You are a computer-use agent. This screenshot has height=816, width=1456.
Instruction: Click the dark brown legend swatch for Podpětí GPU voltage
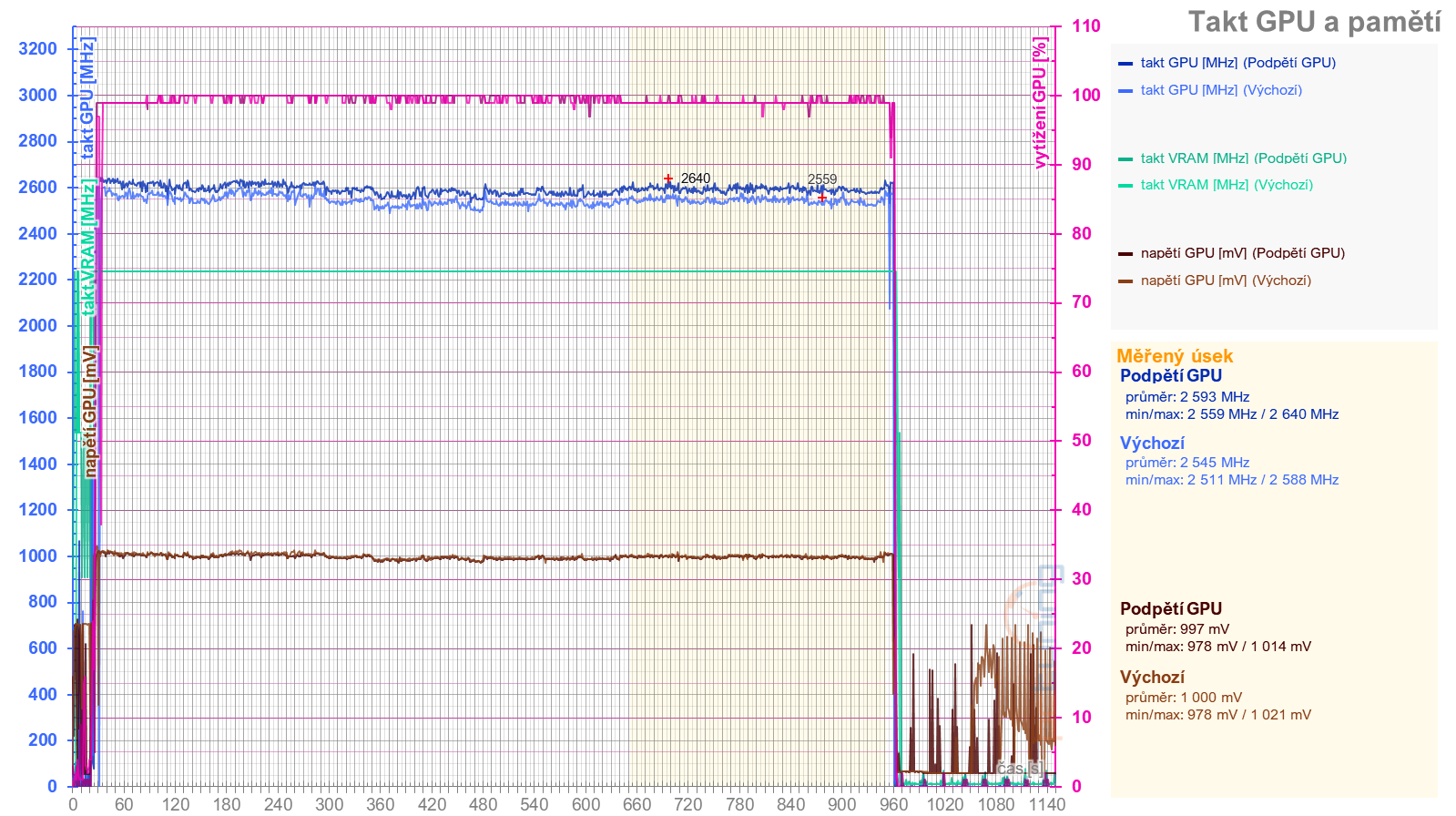[x=1125, y=254]
